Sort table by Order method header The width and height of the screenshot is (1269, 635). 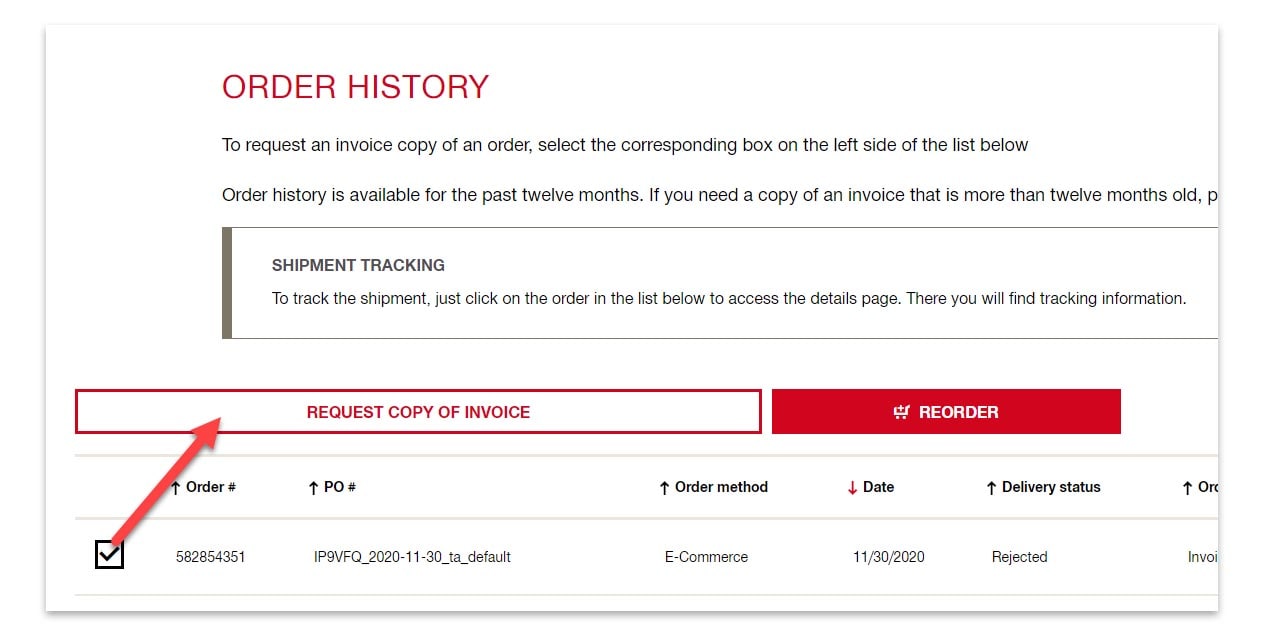pyautogui.click(x=721, y=487)
